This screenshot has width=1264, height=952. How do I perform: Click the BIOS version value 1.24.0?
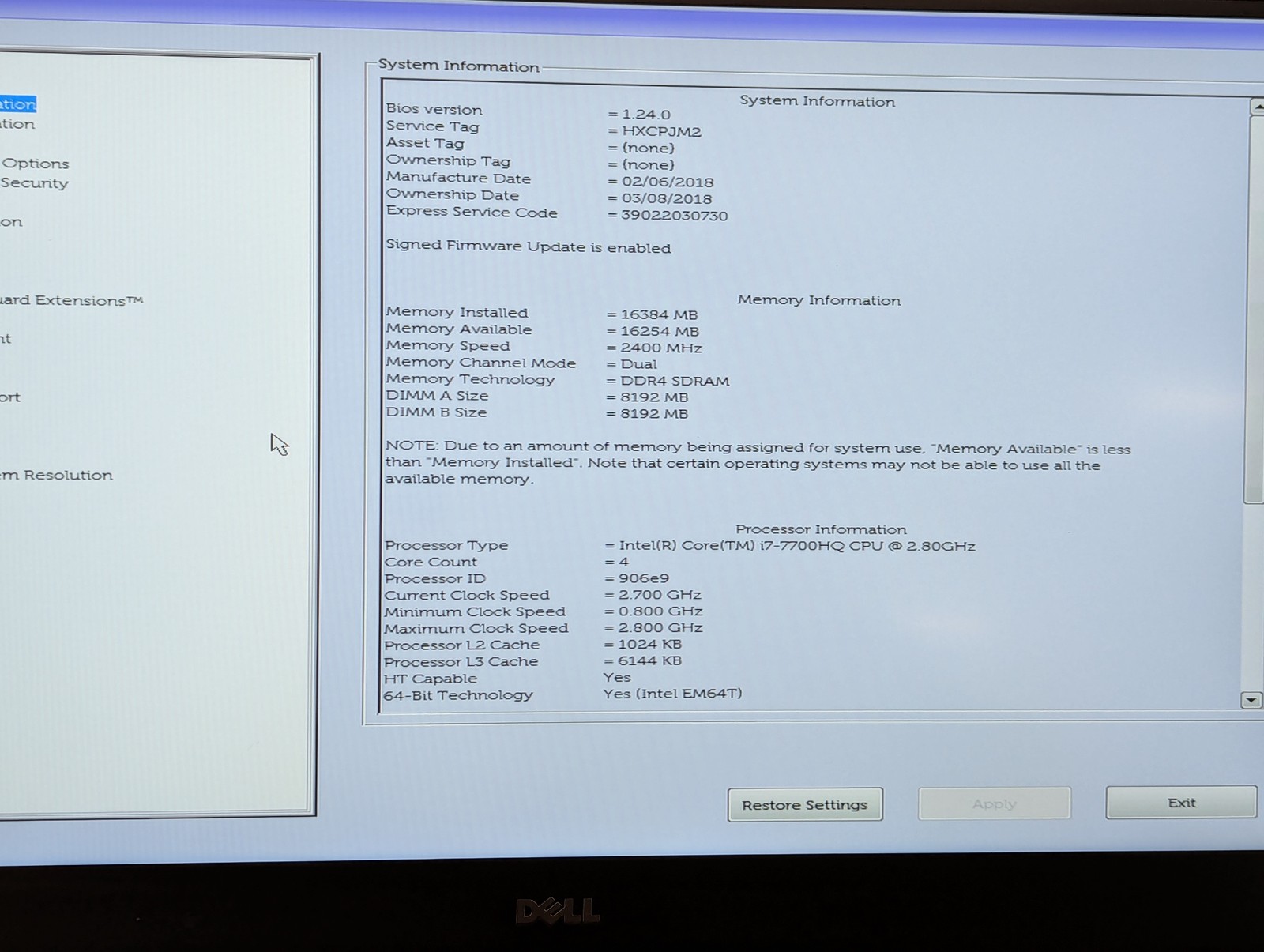click(645, 114)
